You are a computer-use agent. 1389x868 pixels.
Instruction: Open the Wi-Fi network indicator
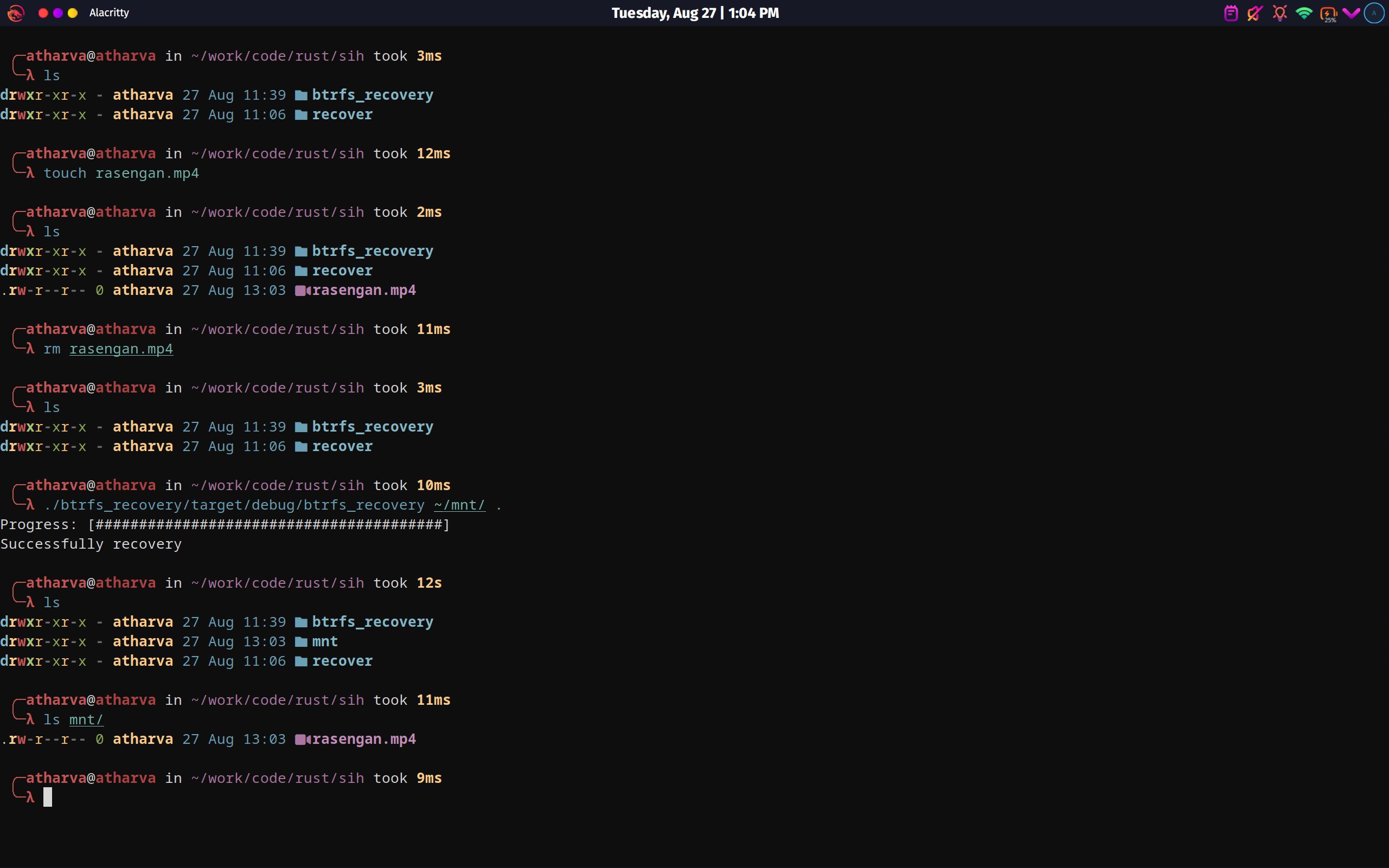tap(1304, 12)
